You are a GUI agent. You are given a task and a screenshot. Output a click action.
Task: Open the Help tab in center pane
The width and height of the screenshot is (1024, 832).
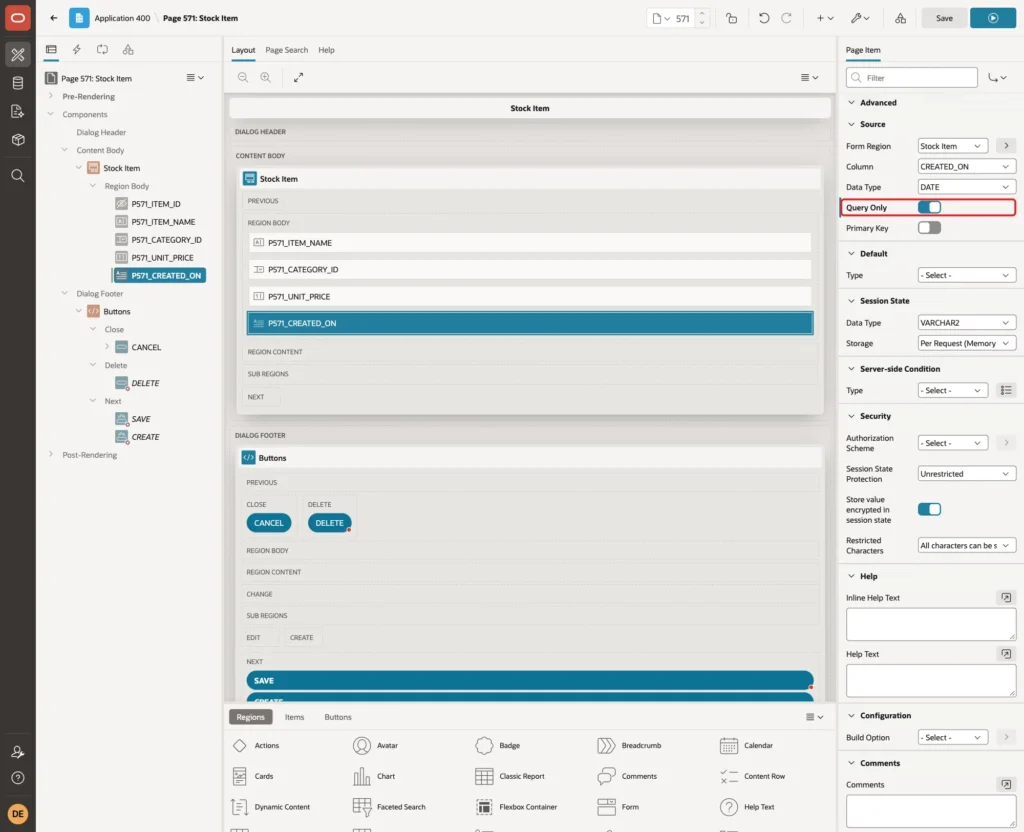pyautogui.click(x=326, y=50)
